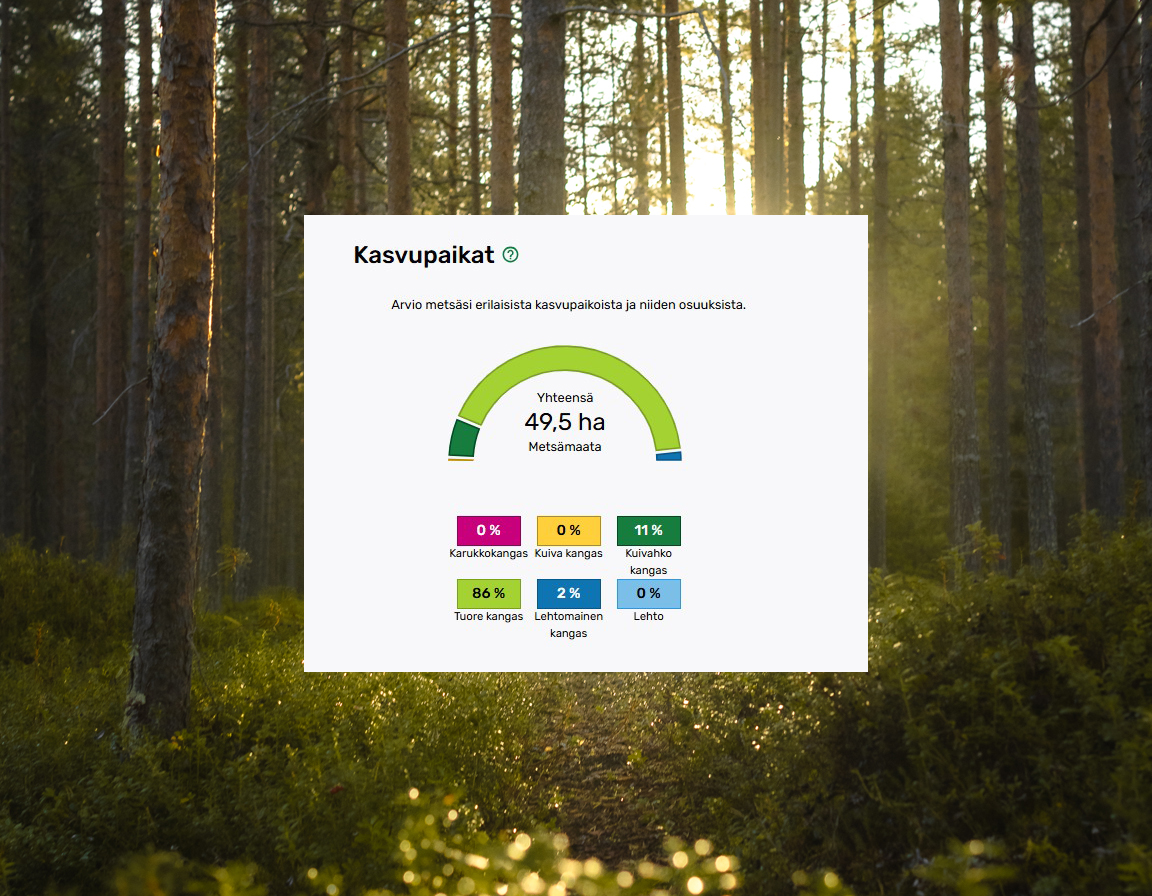Viewport: 1152px width, 896px height.
Task: Click the Kasvupaikat heading
Action: (424, 255)
